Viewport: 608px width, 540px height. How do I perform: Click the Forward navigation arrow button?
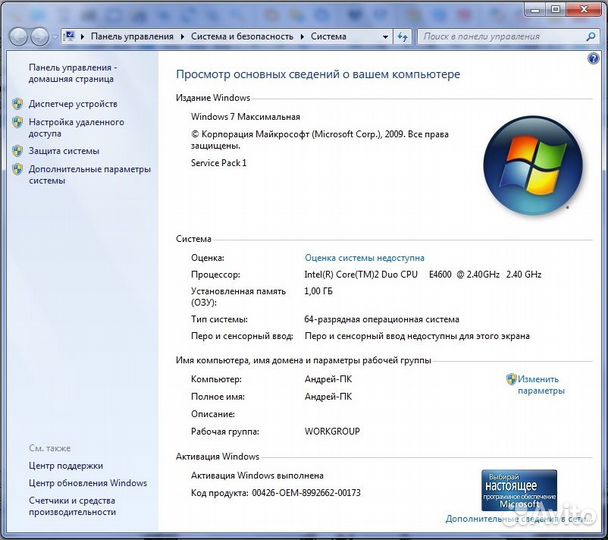[40, 37]
